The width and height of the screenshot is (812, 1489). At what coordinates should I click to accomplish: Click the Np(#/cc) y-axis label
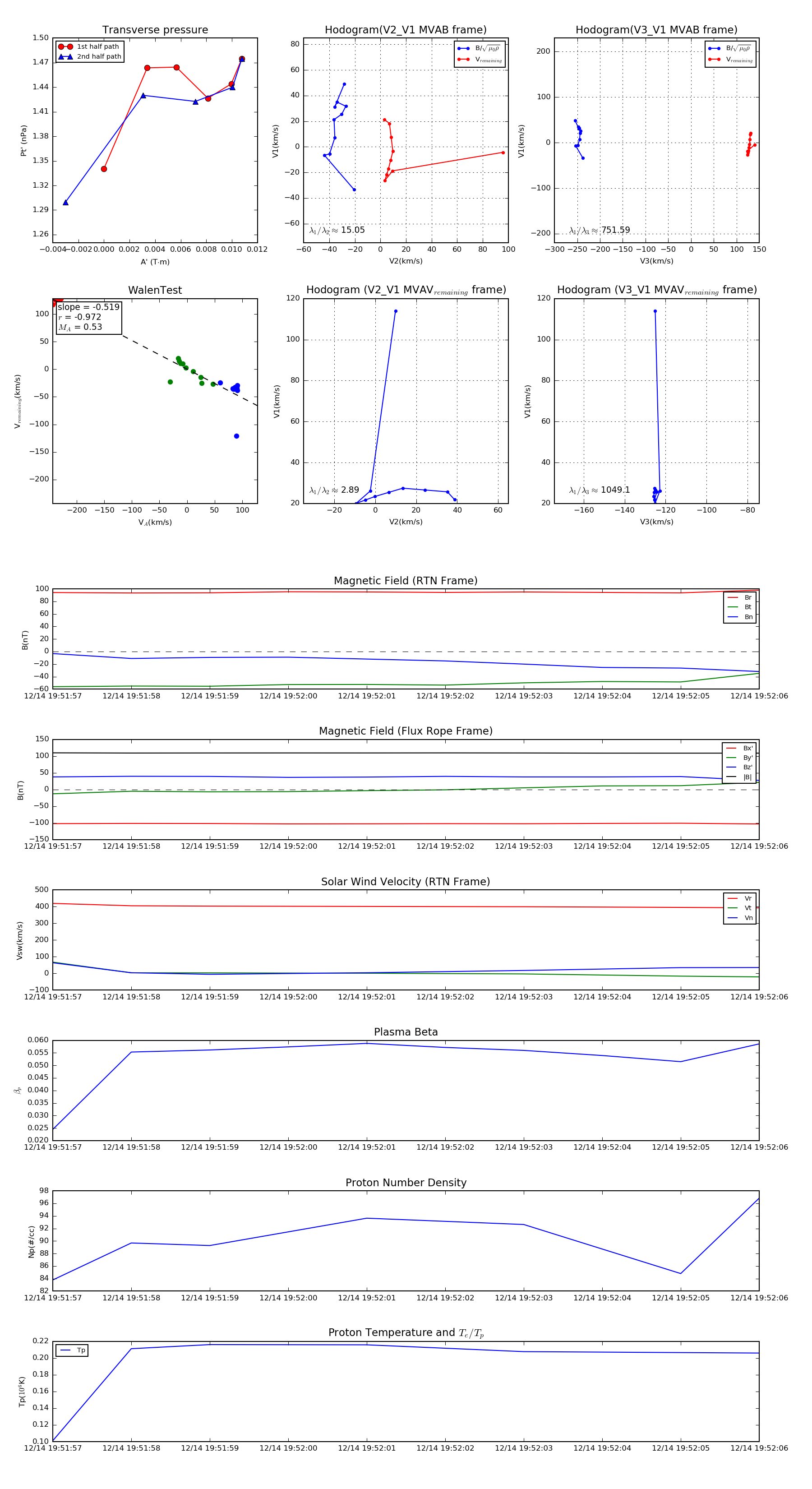coord(31,1242)
